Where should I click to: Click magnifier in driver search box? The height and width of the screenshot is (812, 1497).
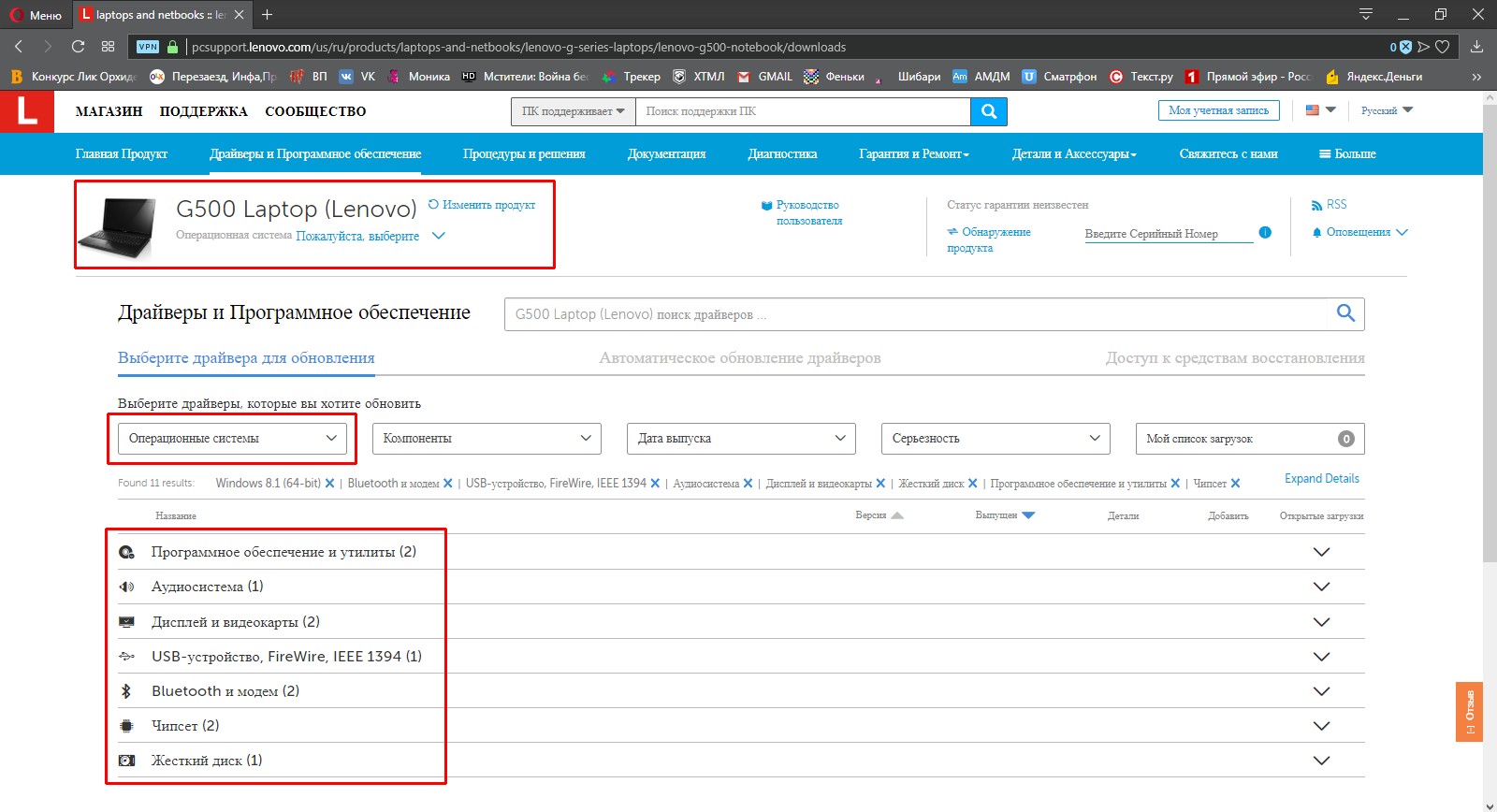pos(1345,313)
